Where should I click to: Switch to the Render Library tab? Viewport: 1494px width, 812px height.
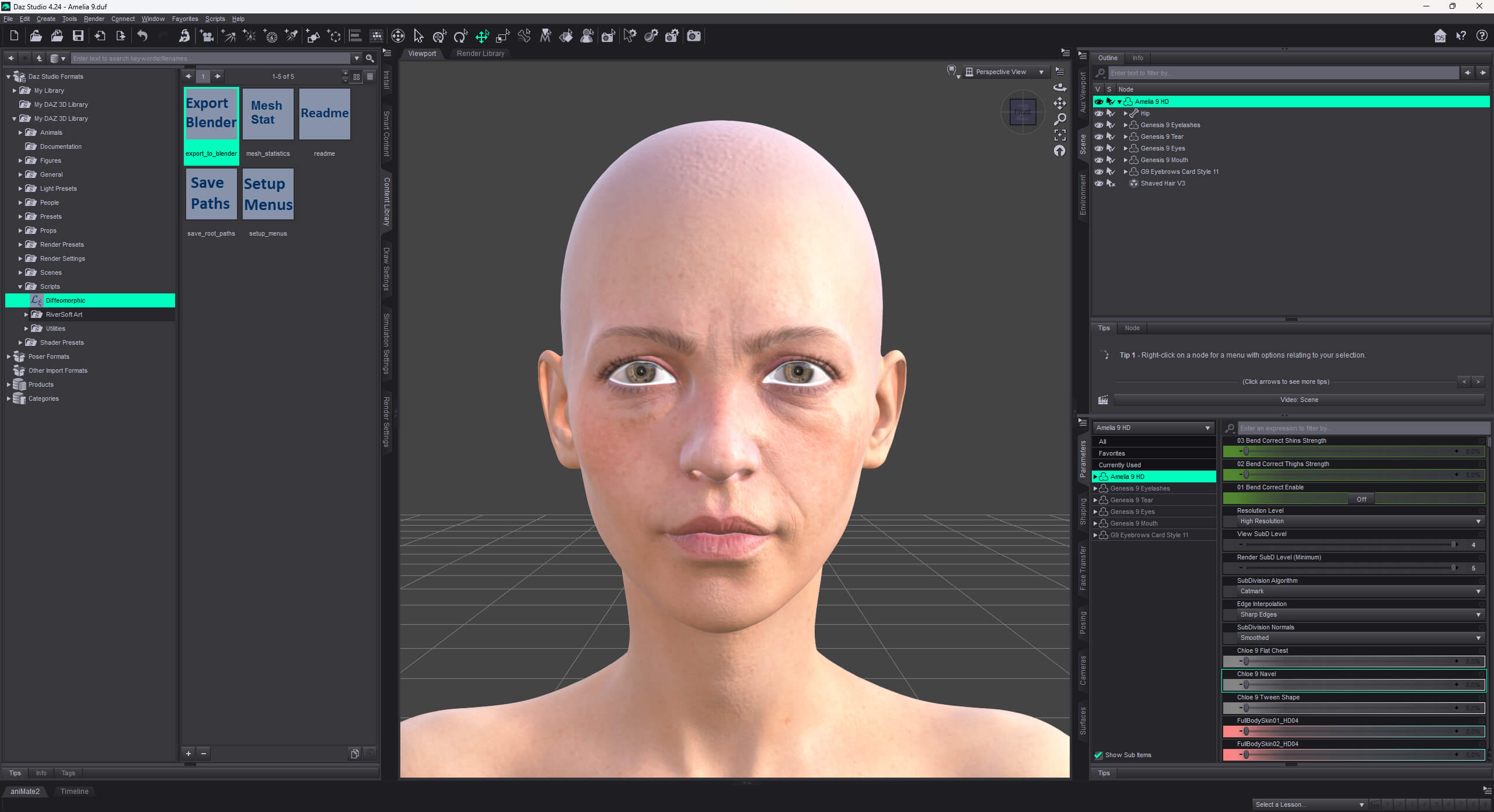click(480, 54)
